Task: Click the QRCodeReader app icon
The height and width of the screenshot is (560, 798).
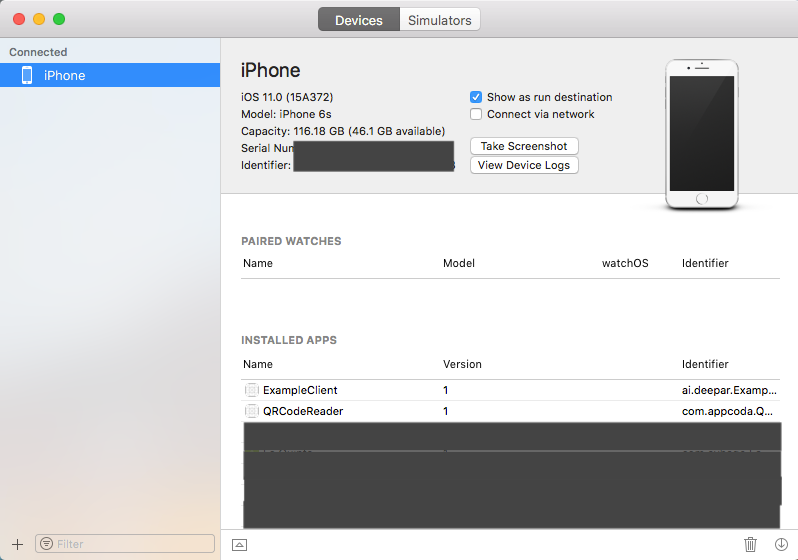Action: click(x=252, y=411)
